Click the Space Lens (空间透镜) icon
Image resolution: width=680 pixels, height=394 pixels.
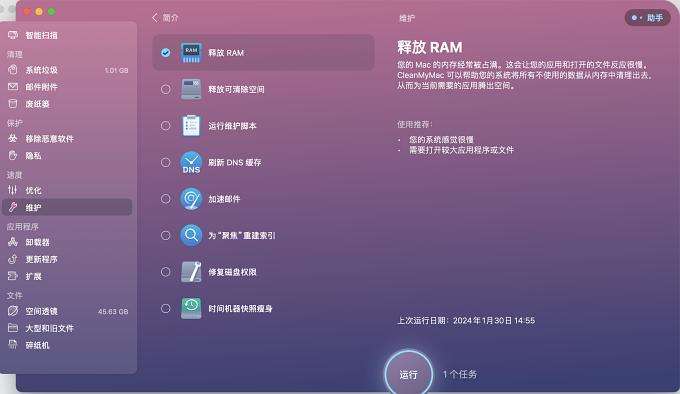pos(13,311)
